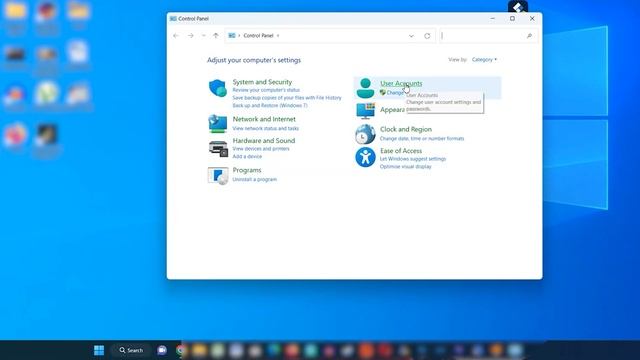The width and height of the screenshot is (640, 360).
Task: Expand the address bar history dropdown
Action: [x=411, y=36]
